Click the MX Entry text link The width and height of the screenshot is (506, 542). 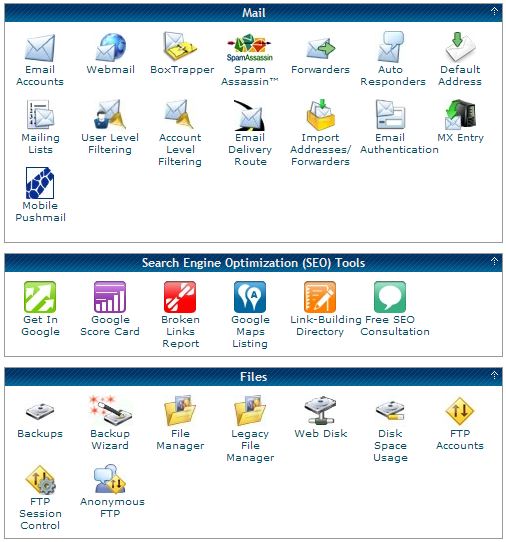[460, 138]
